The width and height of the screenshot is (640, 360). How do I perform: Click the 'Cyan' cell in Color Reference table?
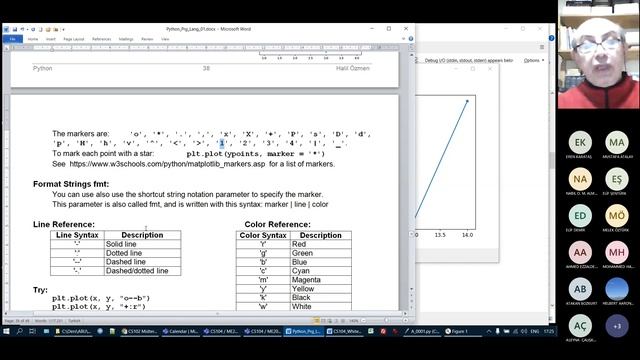click(321, 271)
